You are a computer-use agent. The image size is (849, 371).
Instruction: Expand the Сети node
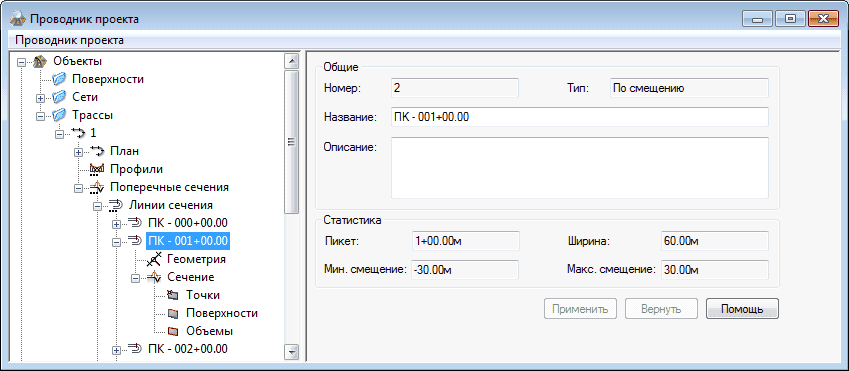[x=40, y=98]
